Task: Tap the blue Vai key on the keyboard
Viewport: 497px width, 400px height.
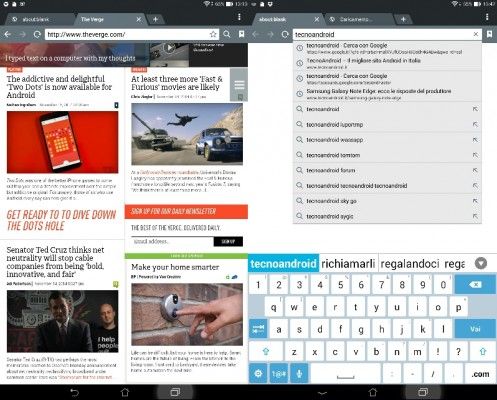Action: 475,329
